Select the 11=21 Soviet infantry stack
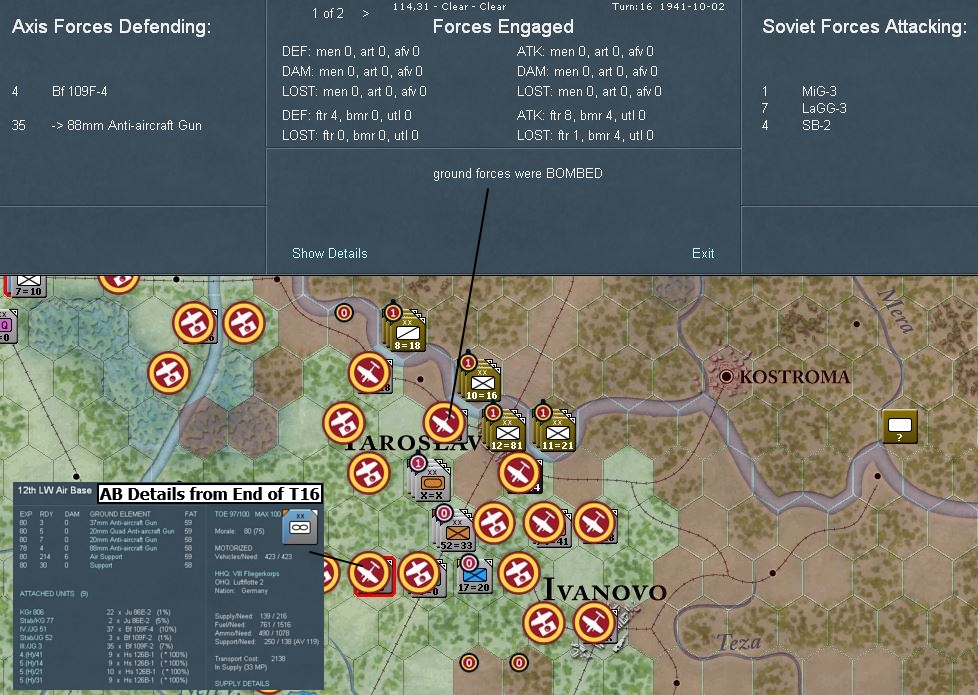 click(x=555, y=429)
